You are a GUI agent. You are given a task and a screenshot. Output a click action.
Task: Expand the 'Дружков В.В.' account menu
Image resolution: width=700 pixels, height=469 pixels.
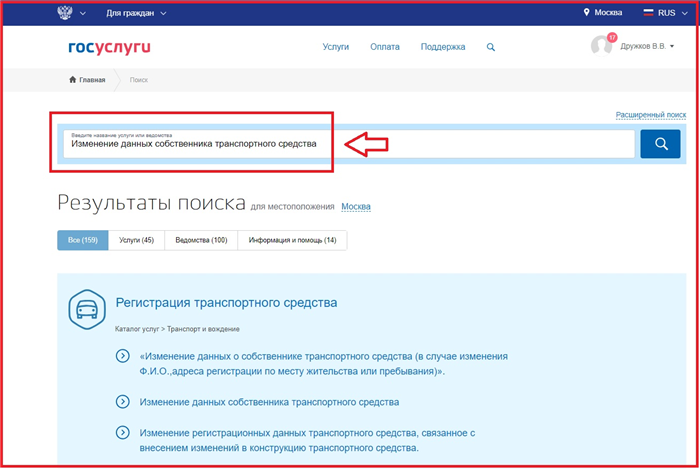pos(647,46)
